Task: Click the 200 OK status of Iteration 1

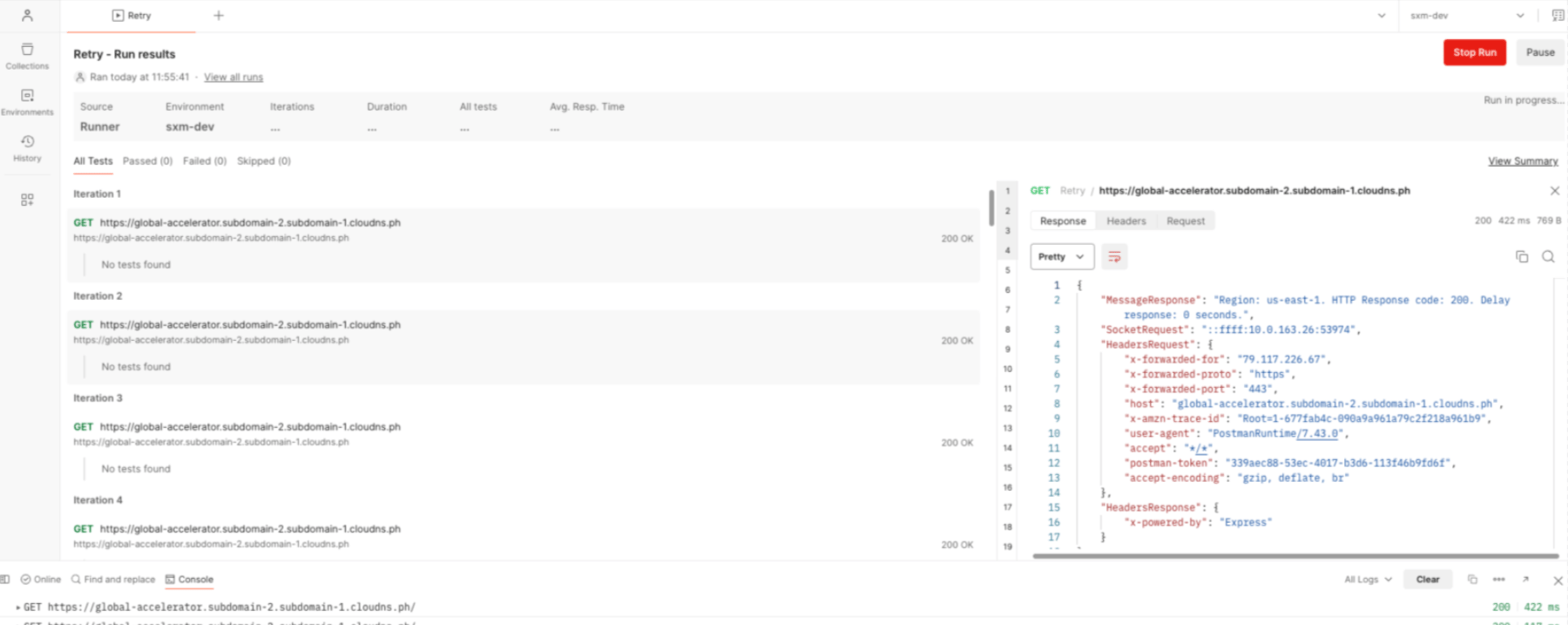Action: (956, 239)
